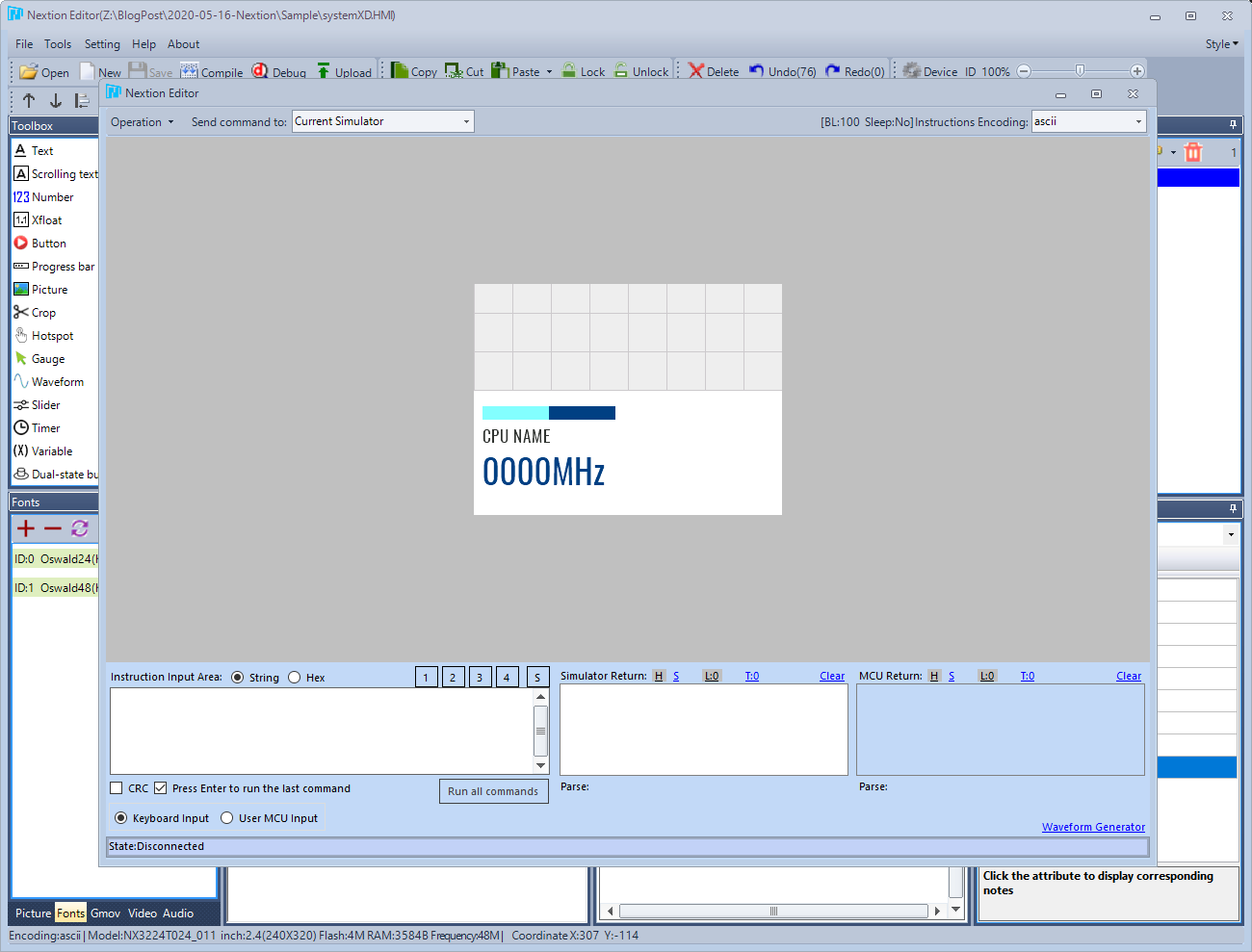Select the Dual-state button tool
The height and width of the screenshot is (952, 1252).
click(58, 474)
